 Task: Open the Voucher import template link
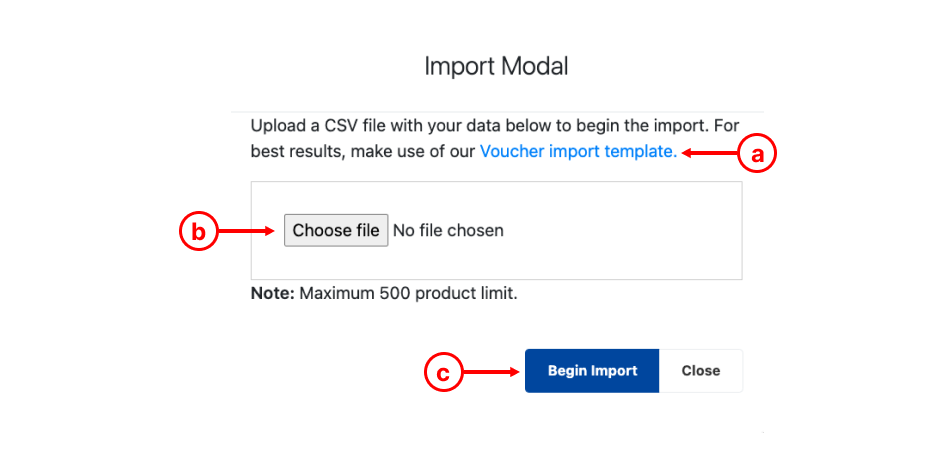[578, 151]
